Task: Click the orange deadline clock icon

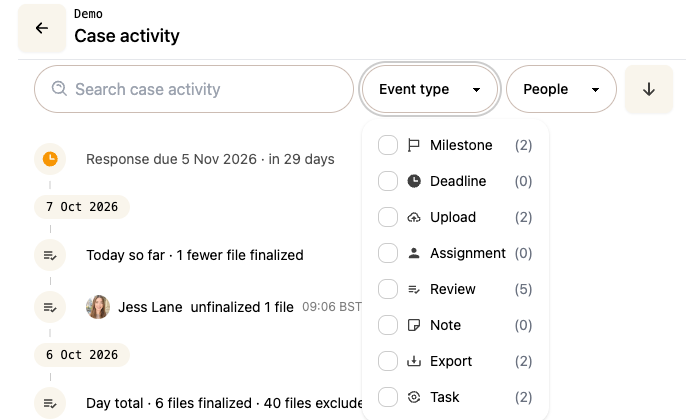Action: click(x=50, y=159)
